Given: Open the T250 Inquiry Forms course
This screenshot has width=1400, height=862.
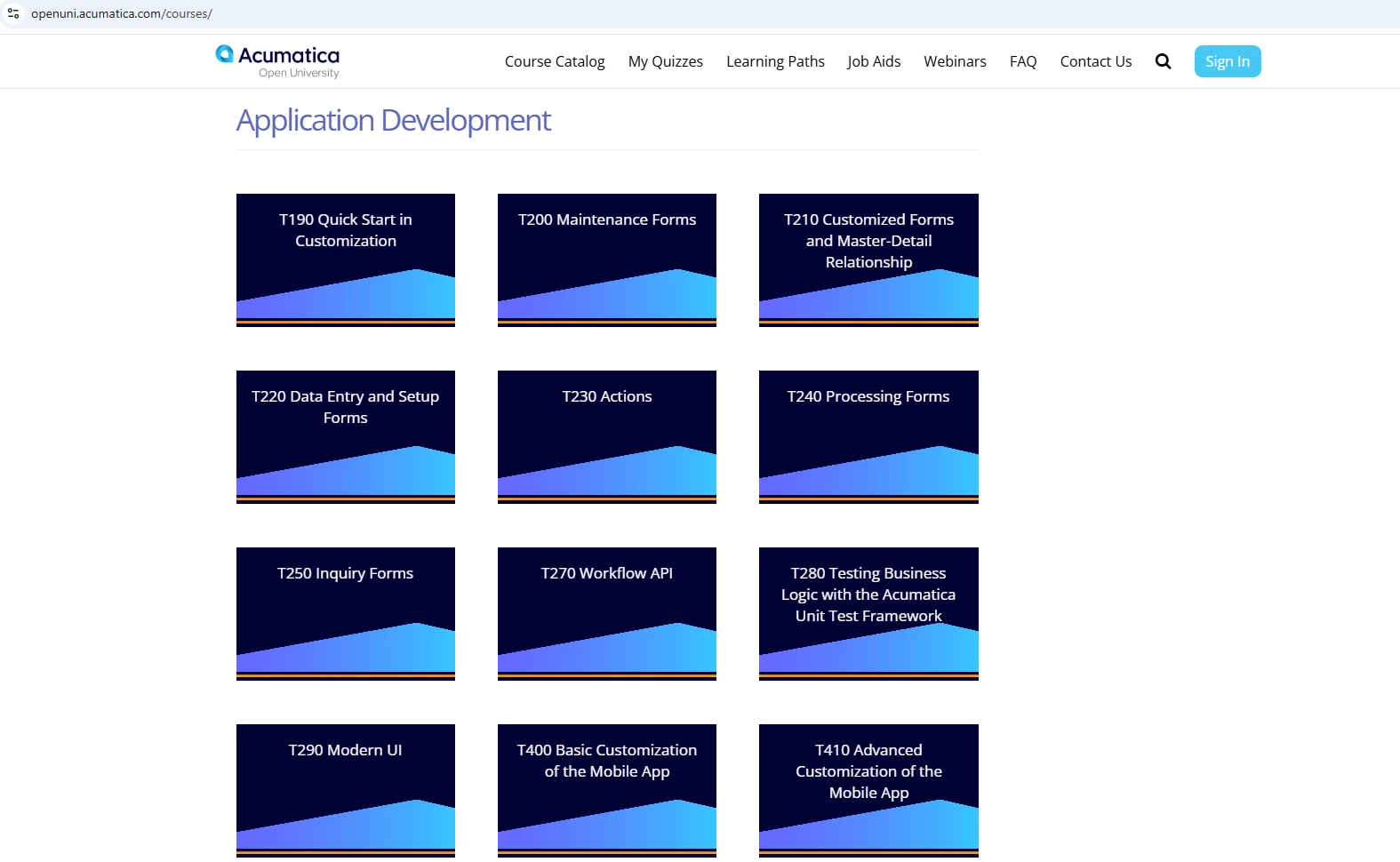Looking at the screenshot, I should 346,614.
